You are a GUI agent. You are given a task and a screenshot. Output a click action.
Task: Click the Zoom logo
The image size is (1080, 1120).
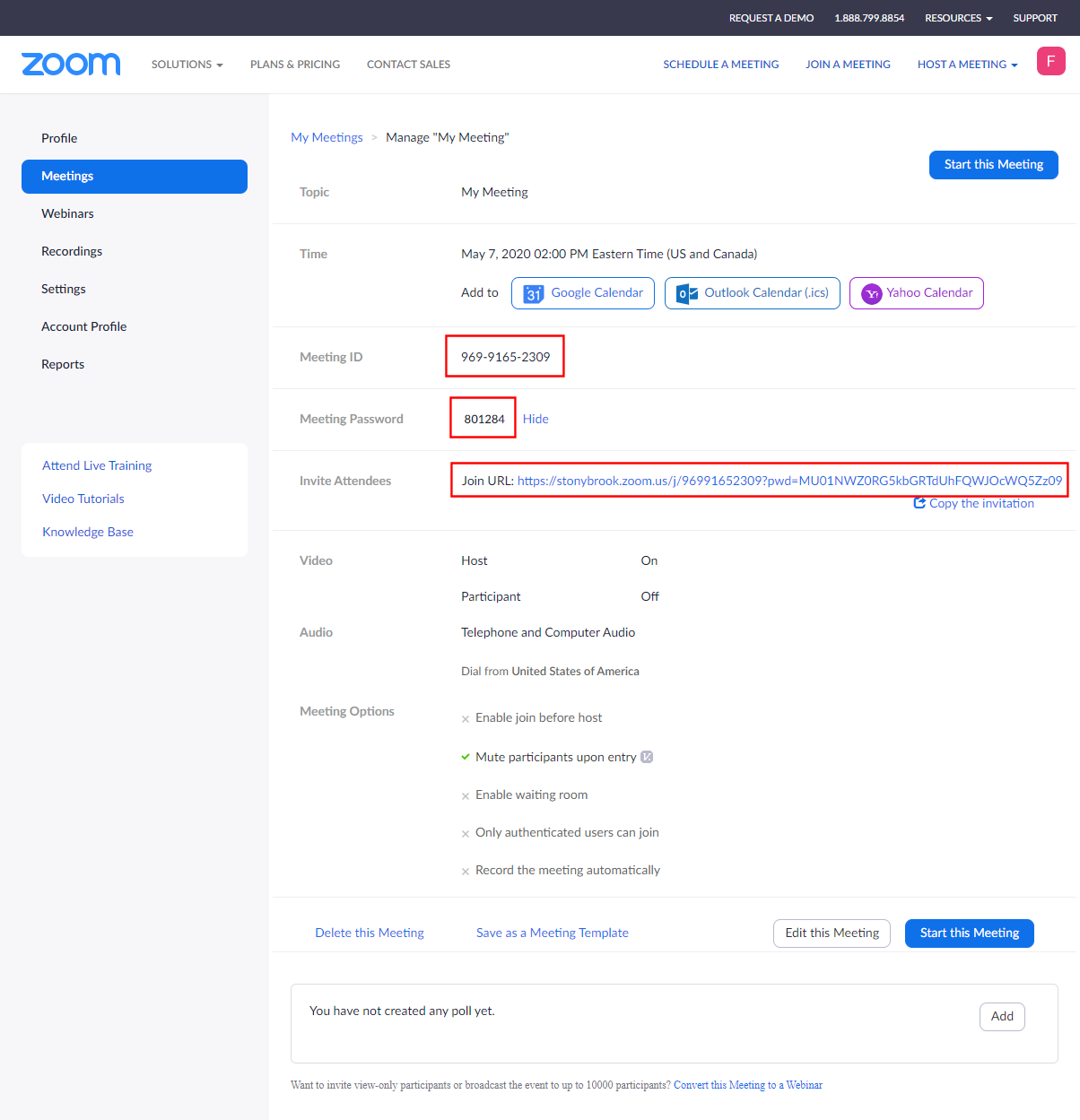click(71, 64)
